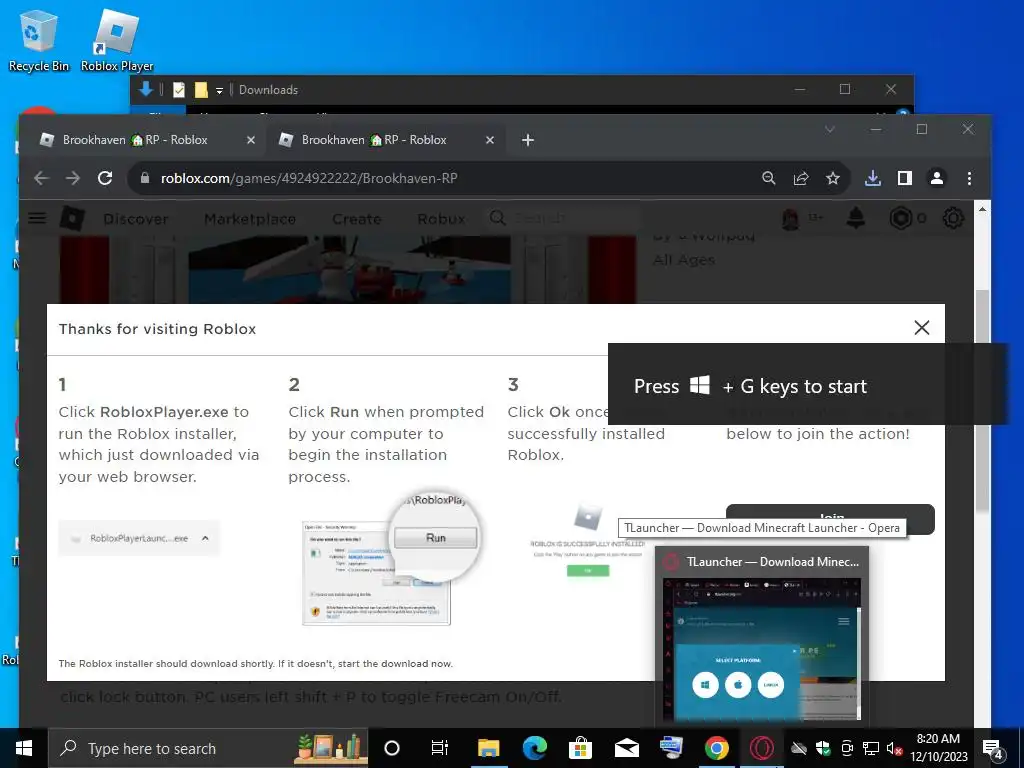Open the Discover page in Roblox
Screen dimensions: 1024x768
click(x=136, y=219)
